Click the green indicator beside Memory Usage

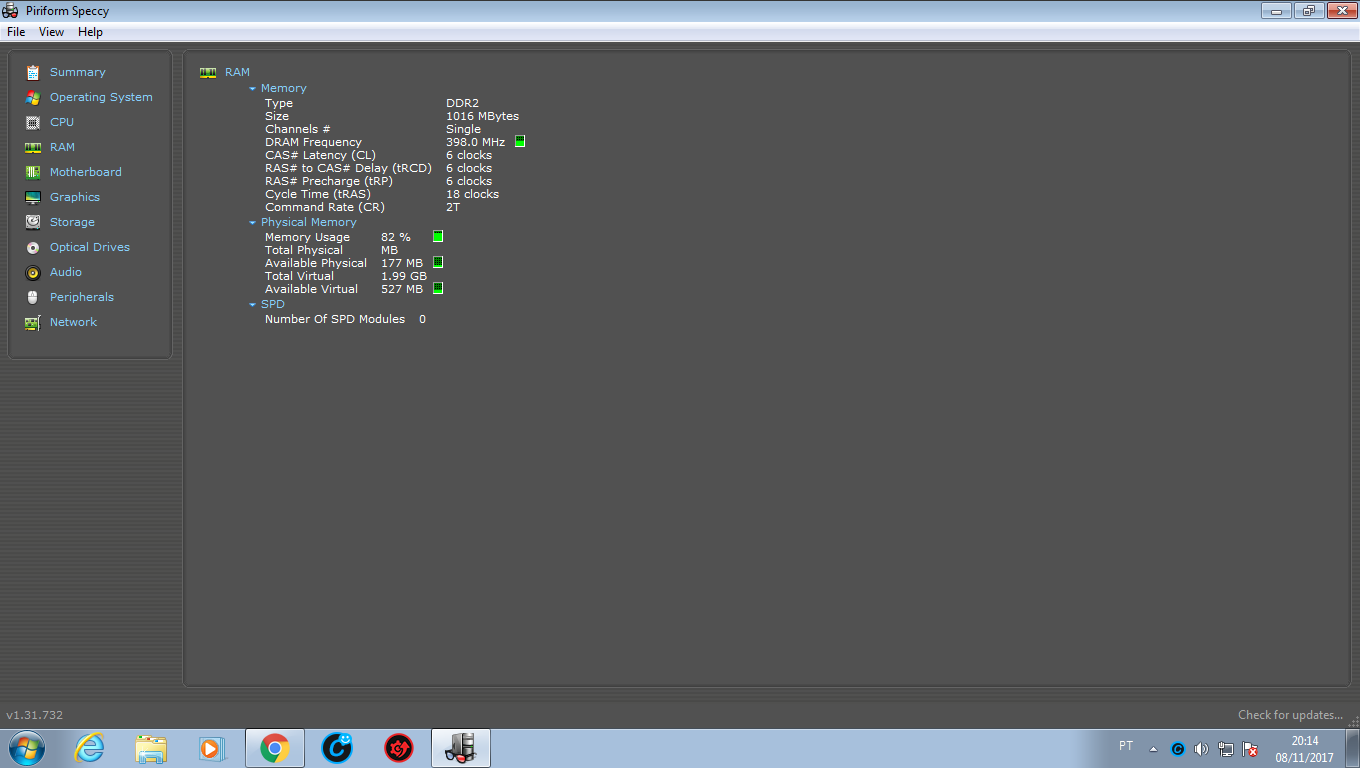point(438,237)
